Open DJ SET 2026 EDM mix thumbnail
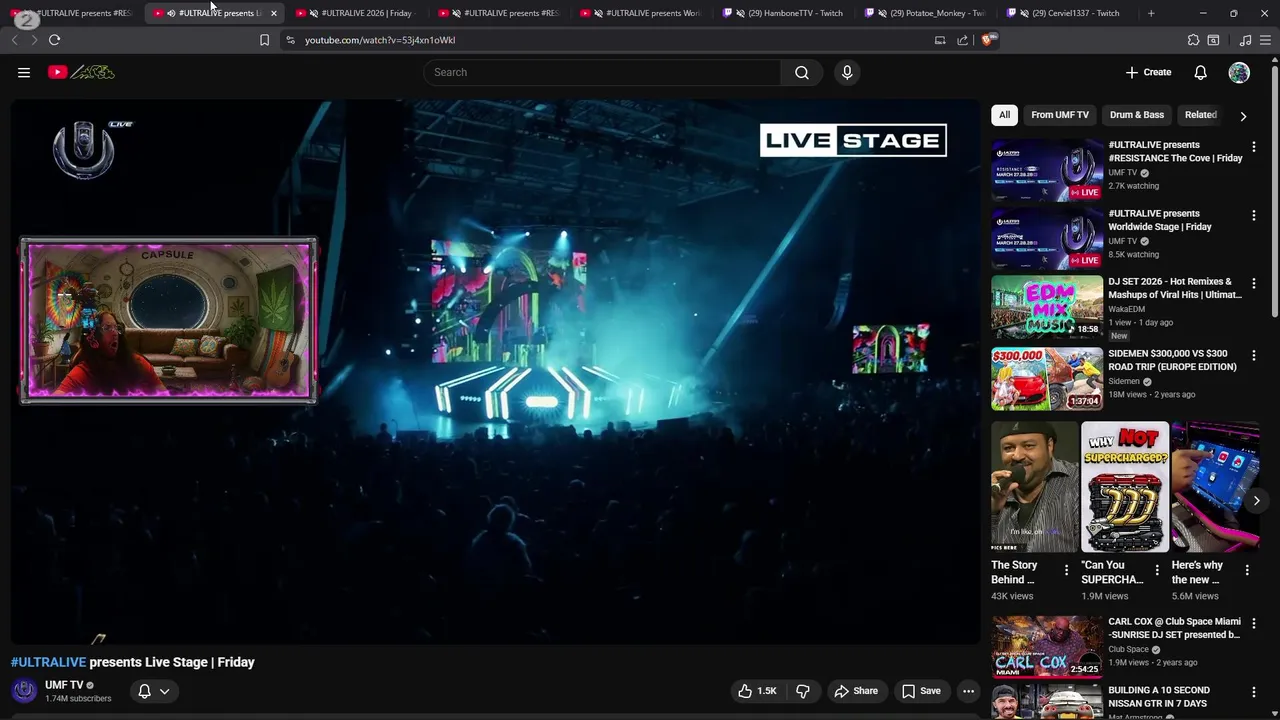1280x720 pixels. pyautogui.click(x=1047, y=308)
